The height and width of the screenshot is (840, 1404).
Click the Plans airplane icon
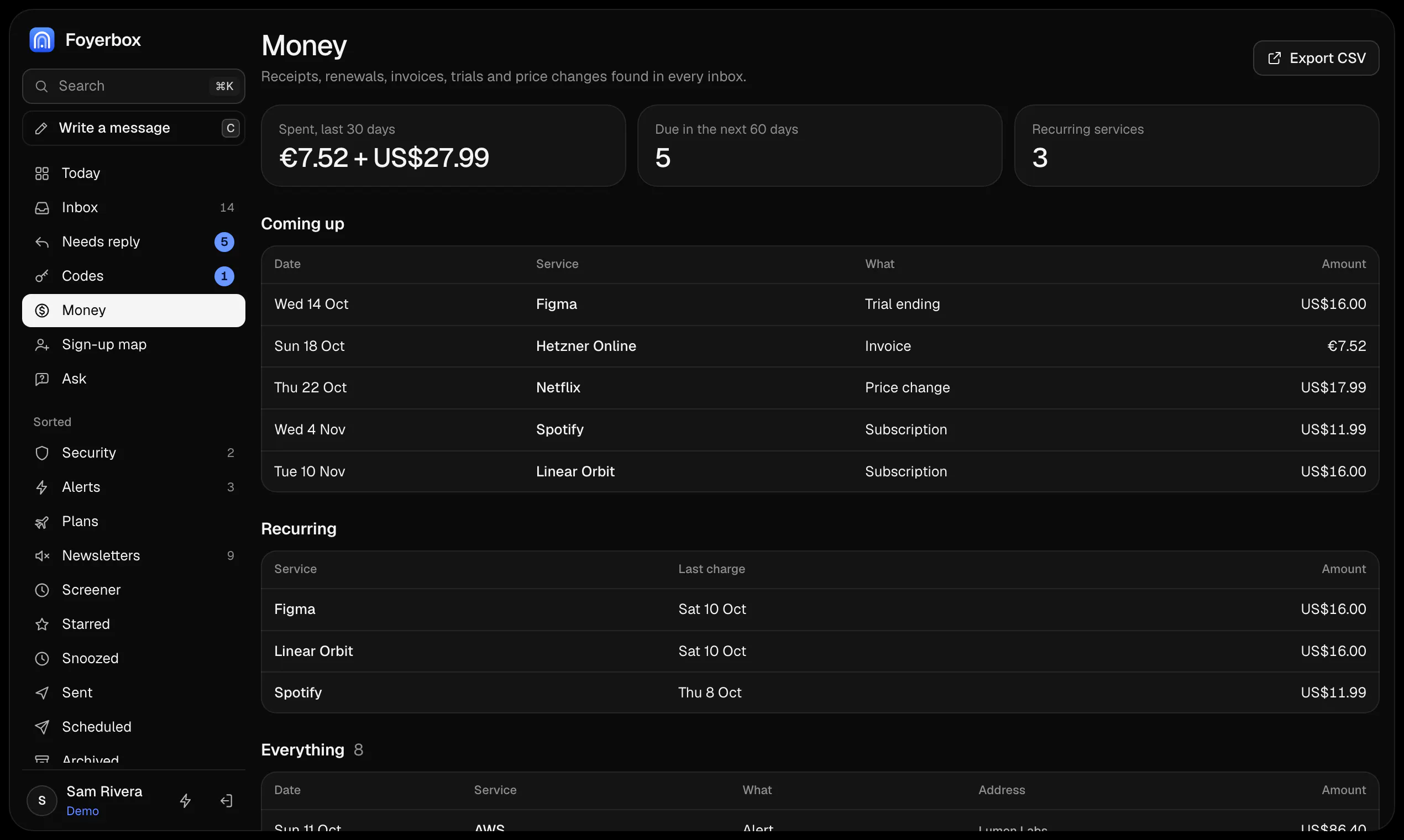[x=42, y=522]
